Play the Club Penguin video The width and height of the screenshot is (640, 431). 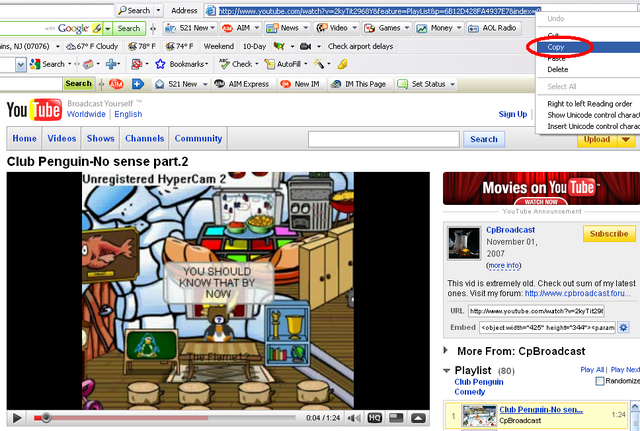(17, 418)
